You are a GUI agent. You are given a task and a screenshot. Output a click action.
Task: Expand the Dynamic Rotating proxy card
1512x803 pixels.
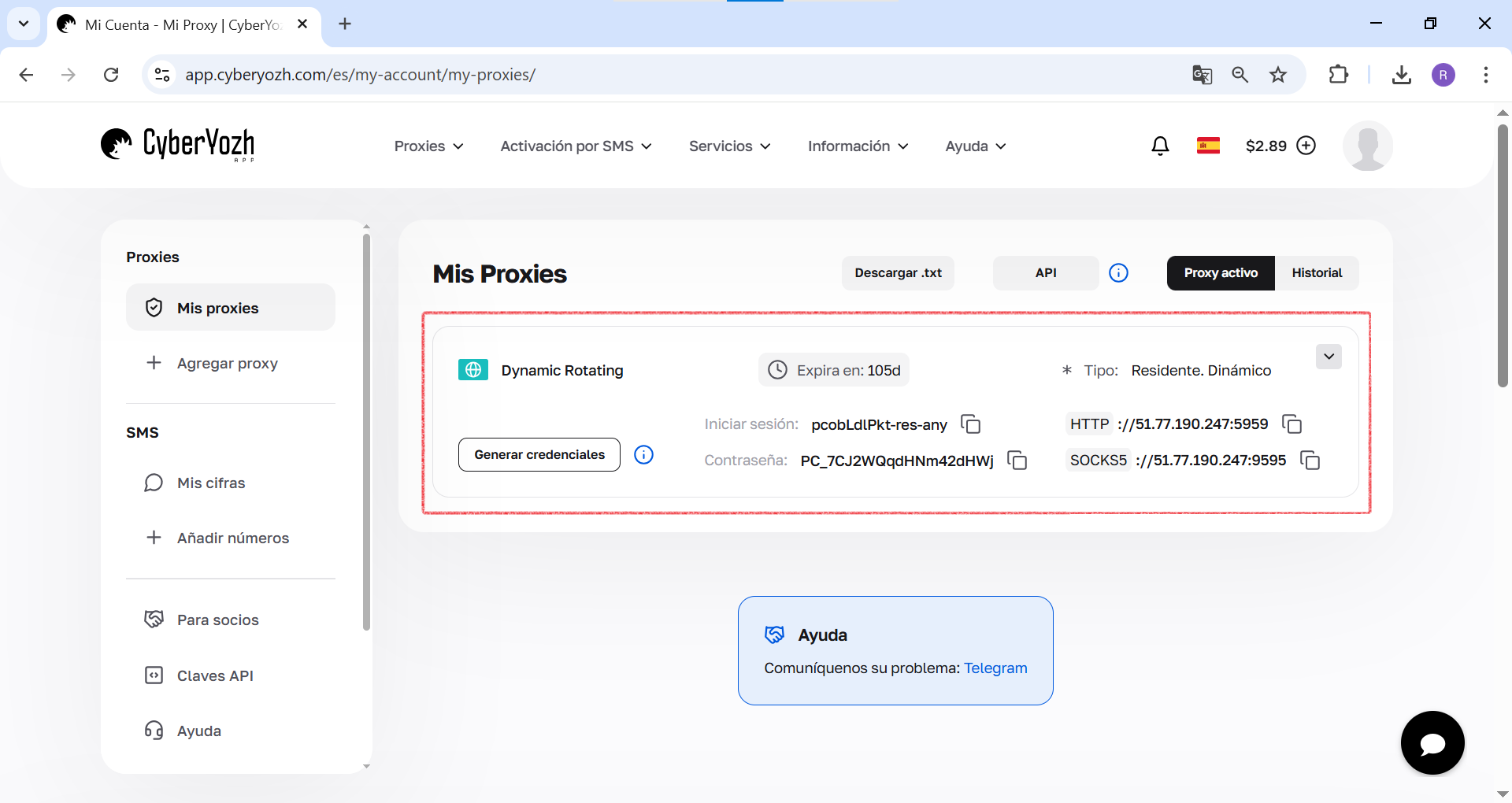pyautogui.click(x=1329, y=357)
